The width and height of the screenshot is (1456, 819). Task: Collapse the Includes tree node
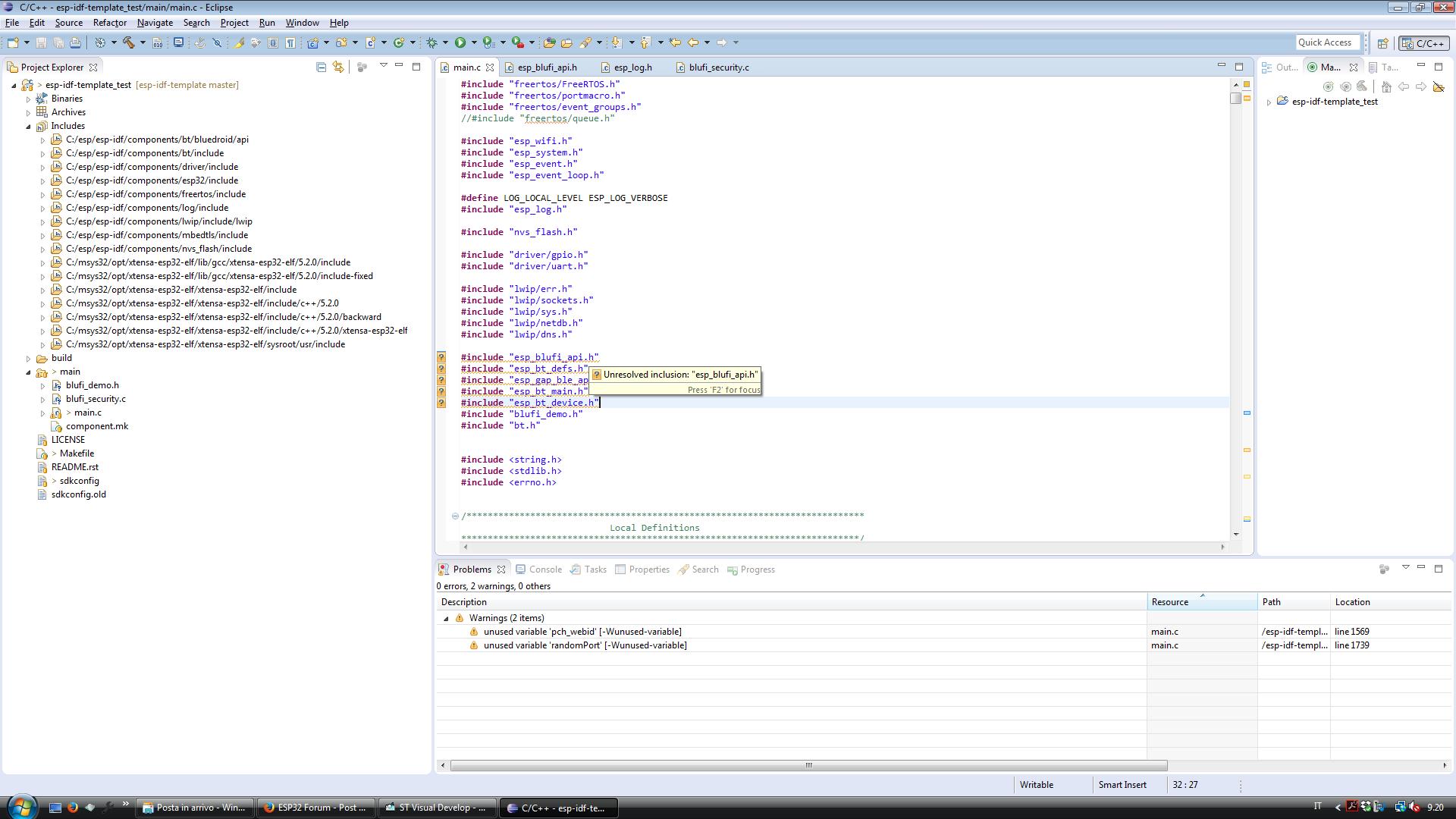[29, 126]
